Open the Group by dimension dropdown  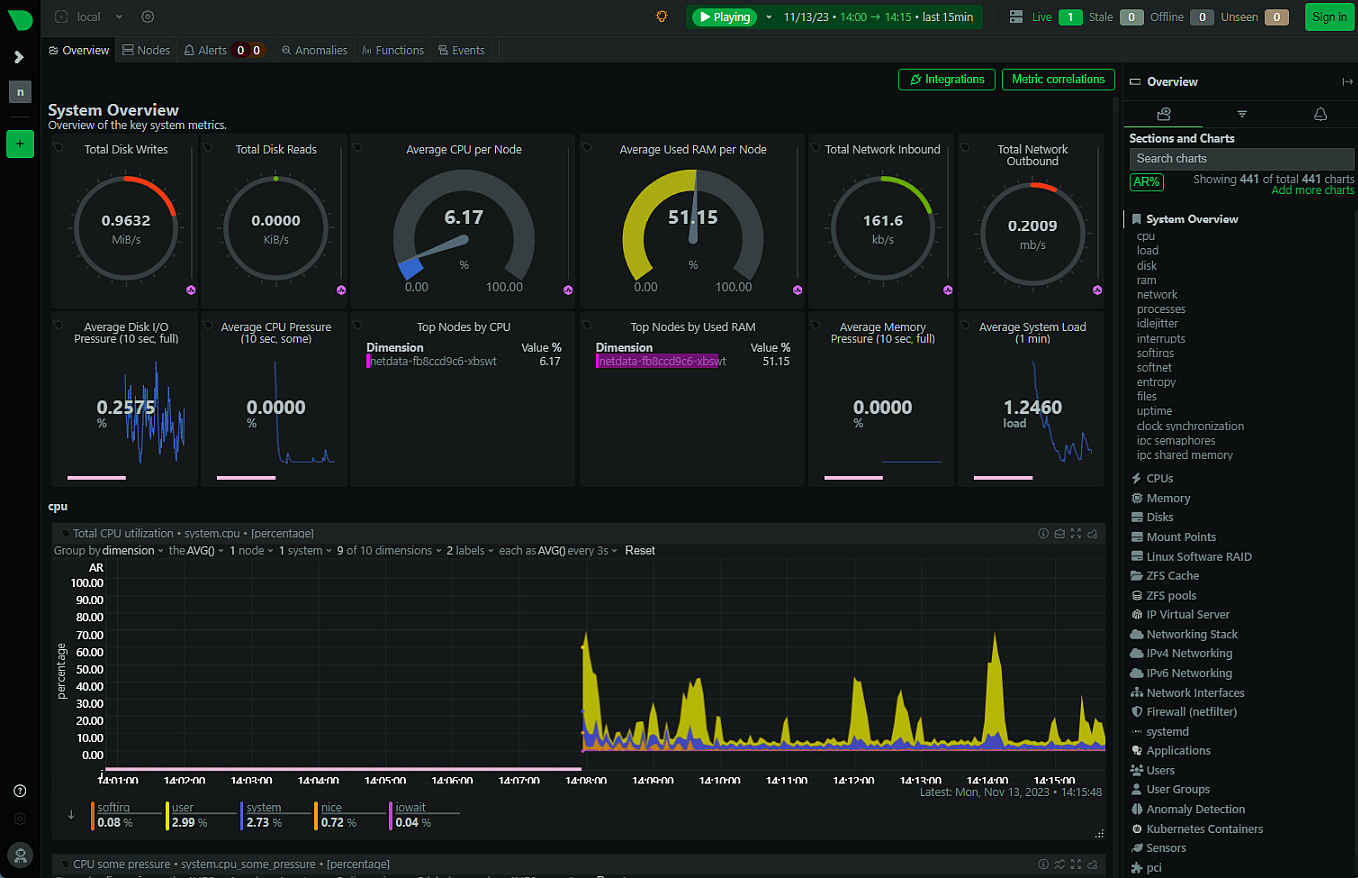[x=129, y=551]
